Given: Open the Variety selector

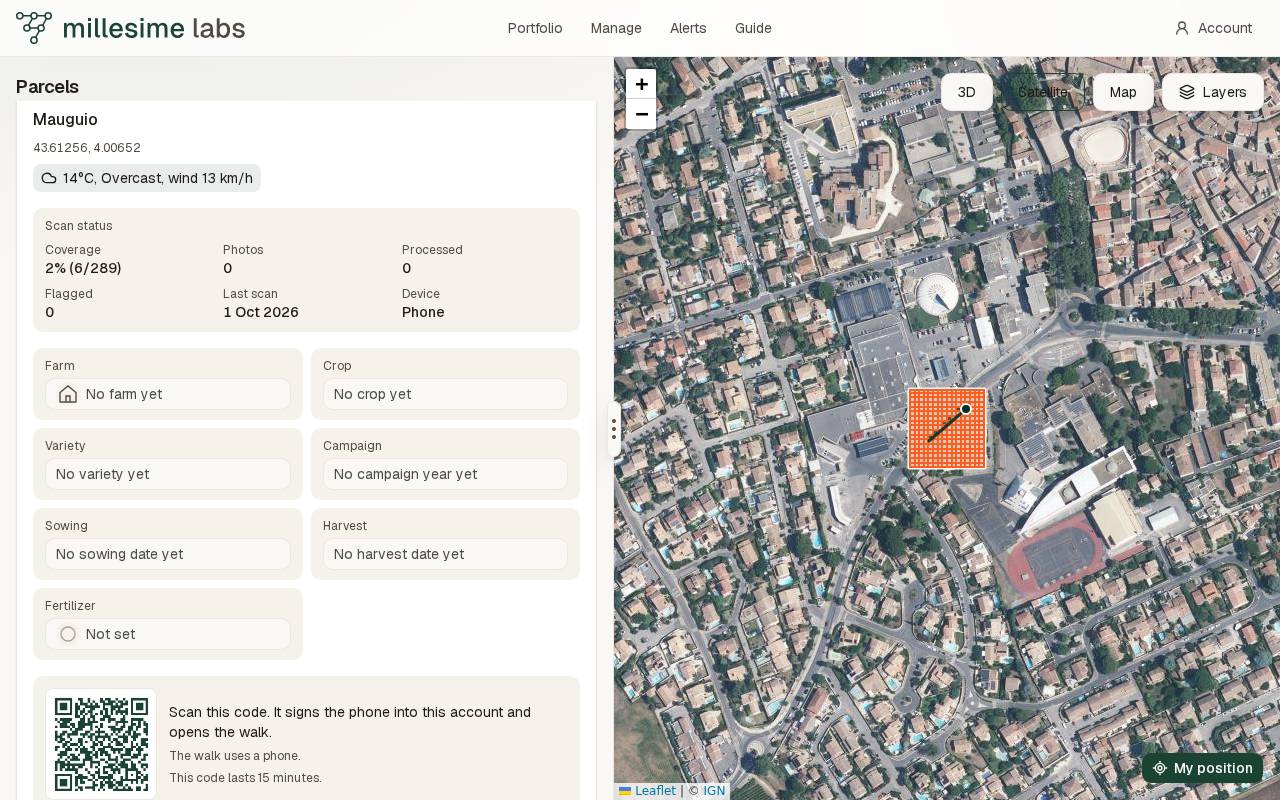Looking at the screenshot, I should tap(168, 474).
